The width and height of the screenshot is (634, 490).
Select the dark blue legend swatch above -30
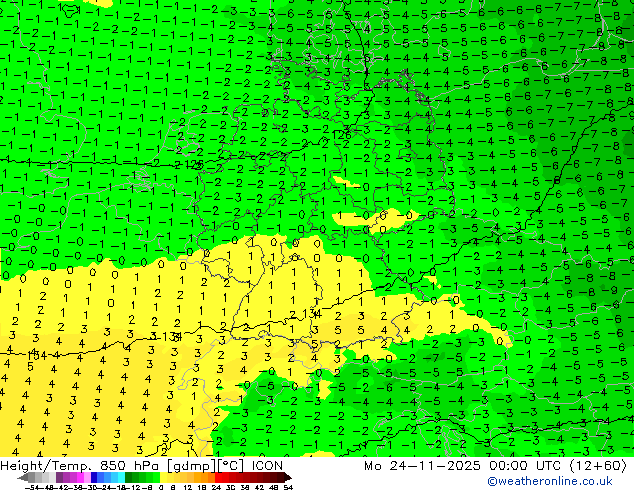point(94,477)
